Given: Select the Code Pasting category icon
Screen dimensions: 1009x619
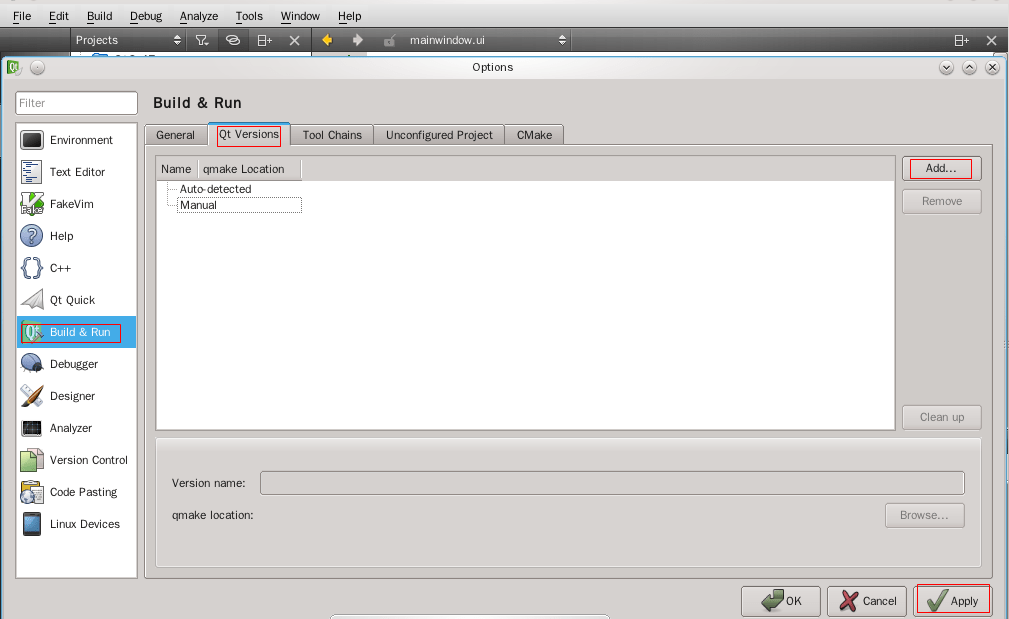Looking at the screenshot, I should (x=33, y=491).
